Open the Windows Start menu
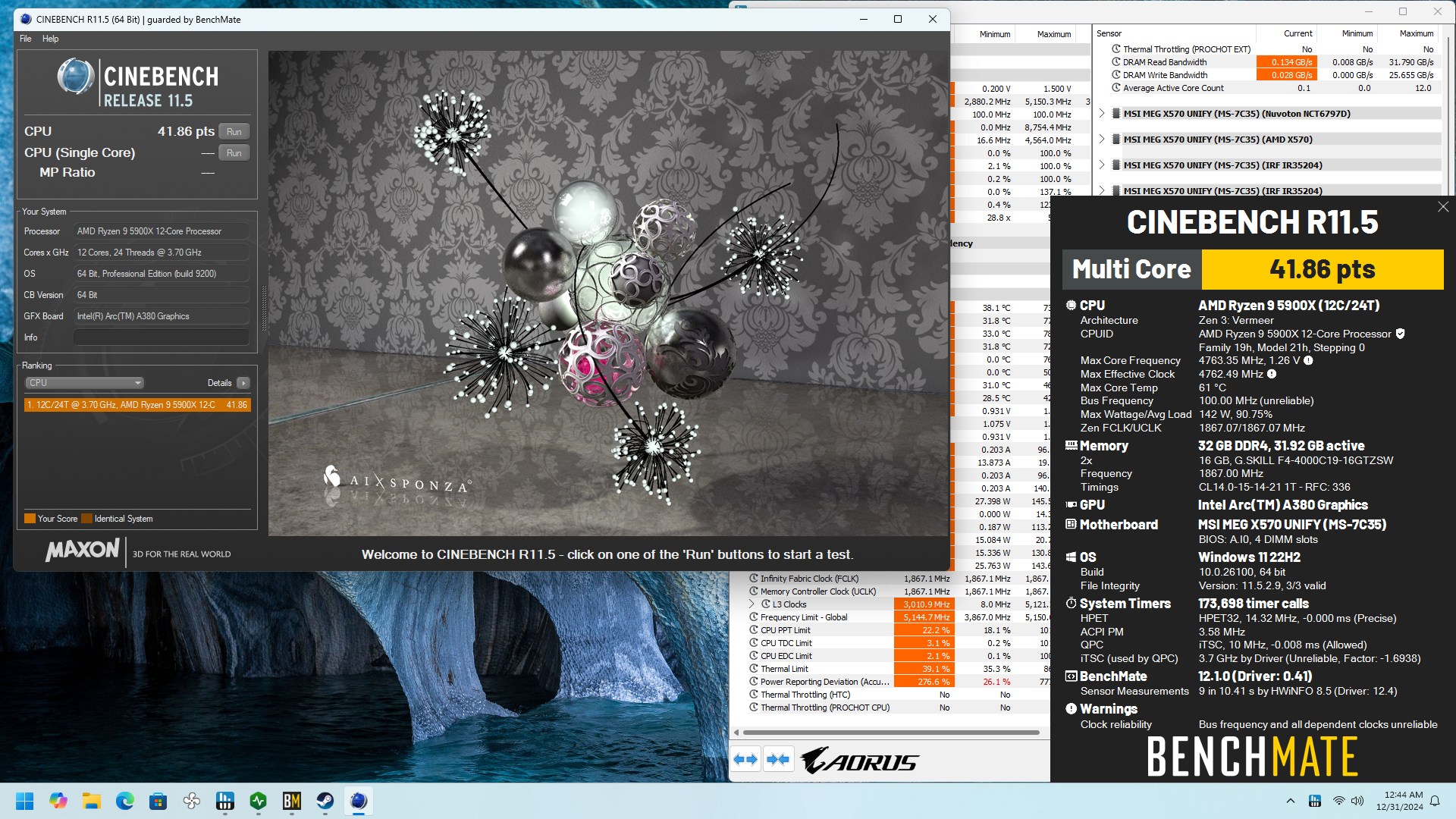The height and width of the screenshot is (819, 1456). click(x=24, y=801)
